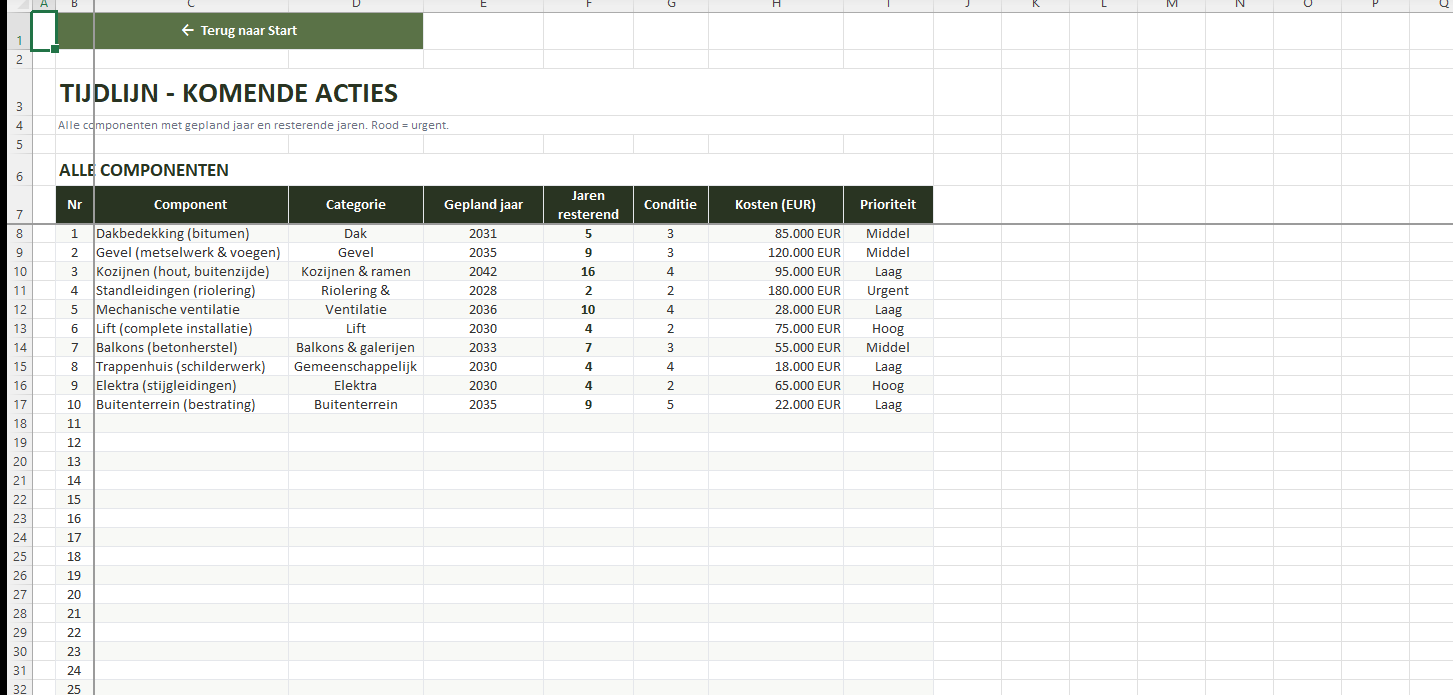The image size is (1453, 695).
Task: Select the Conditie value 5 cell
Action: pos(670,405)
